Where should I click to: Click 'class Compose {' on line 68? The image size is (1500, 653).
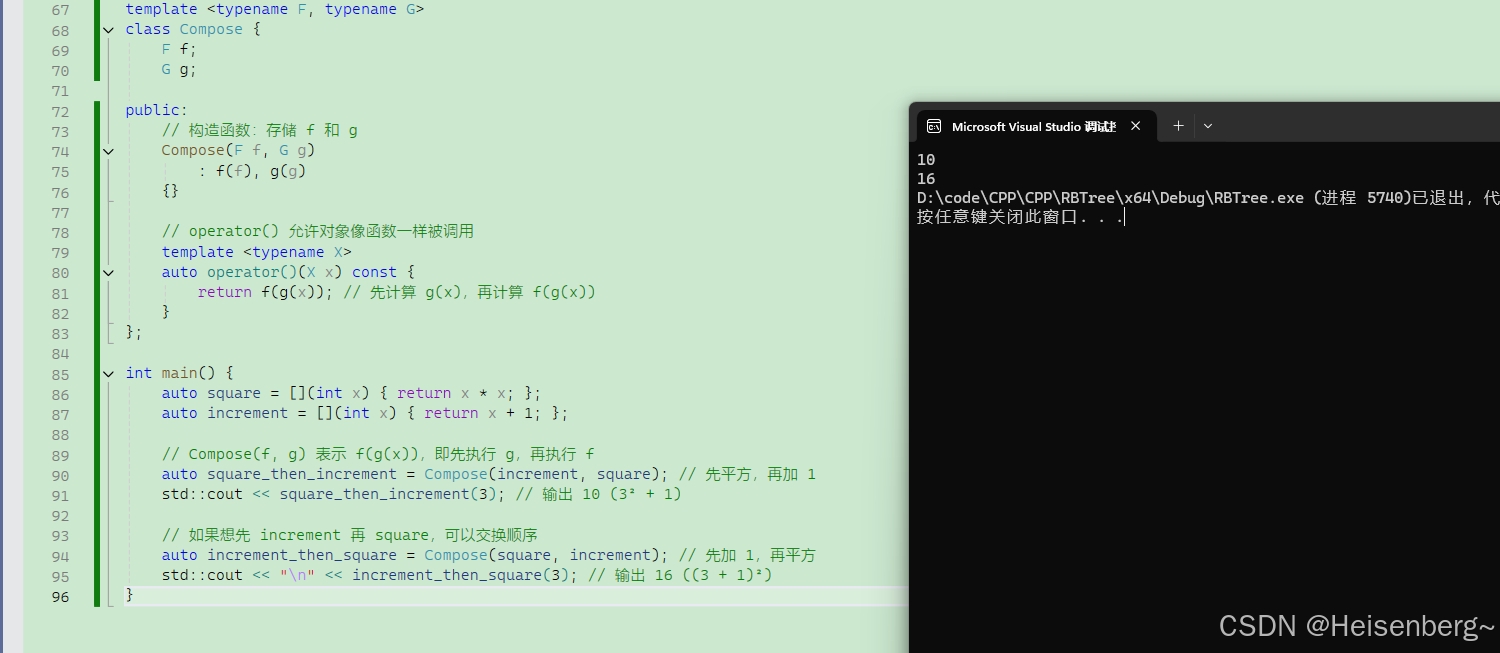coord(193,30)
